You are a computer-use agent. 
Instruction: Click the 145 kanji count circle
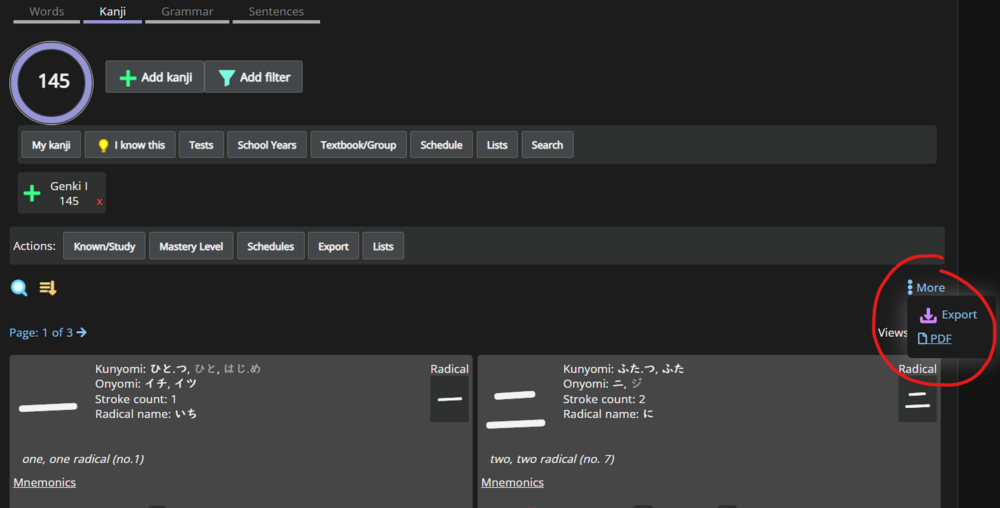53,82
